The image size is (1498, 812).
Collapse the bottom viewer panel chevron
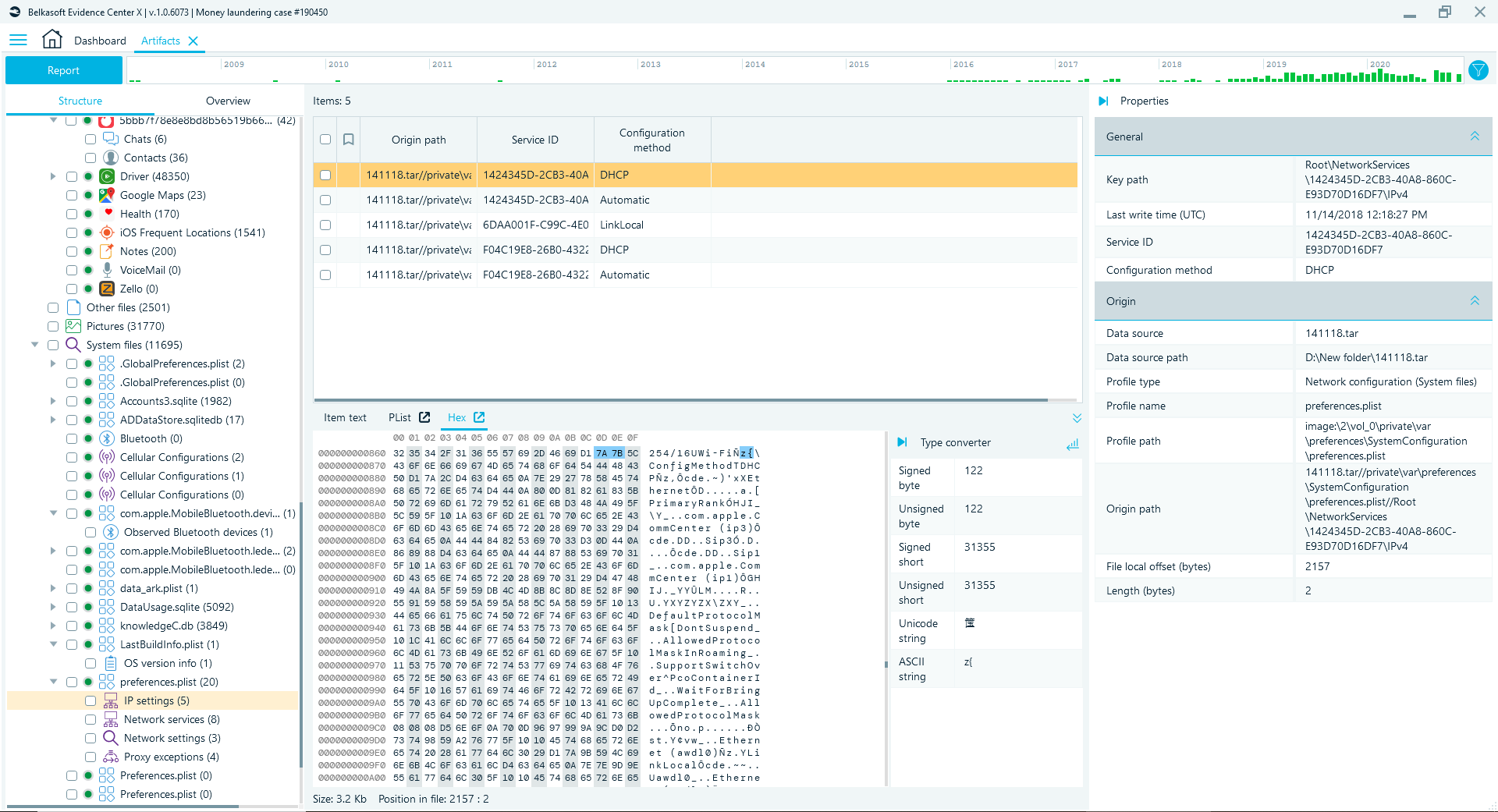pos(1077,418)
